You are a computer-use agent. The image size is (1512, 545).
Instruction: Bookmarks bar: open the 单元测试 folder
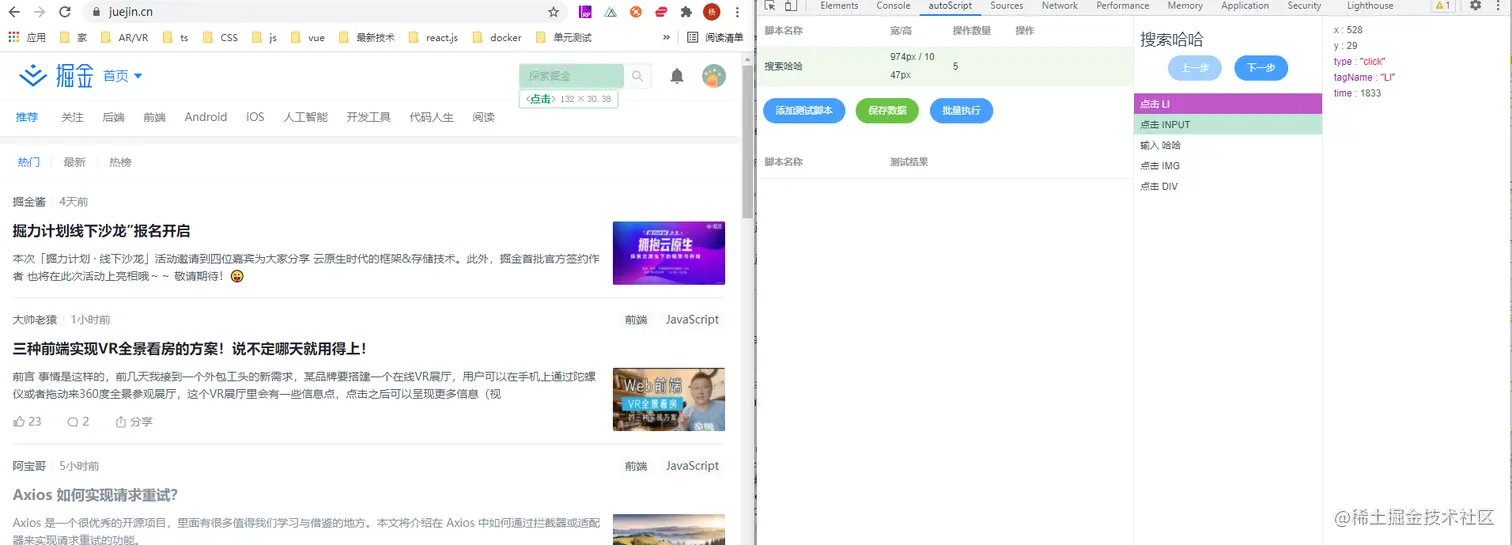pyautogui.click(x=563, y=37)
